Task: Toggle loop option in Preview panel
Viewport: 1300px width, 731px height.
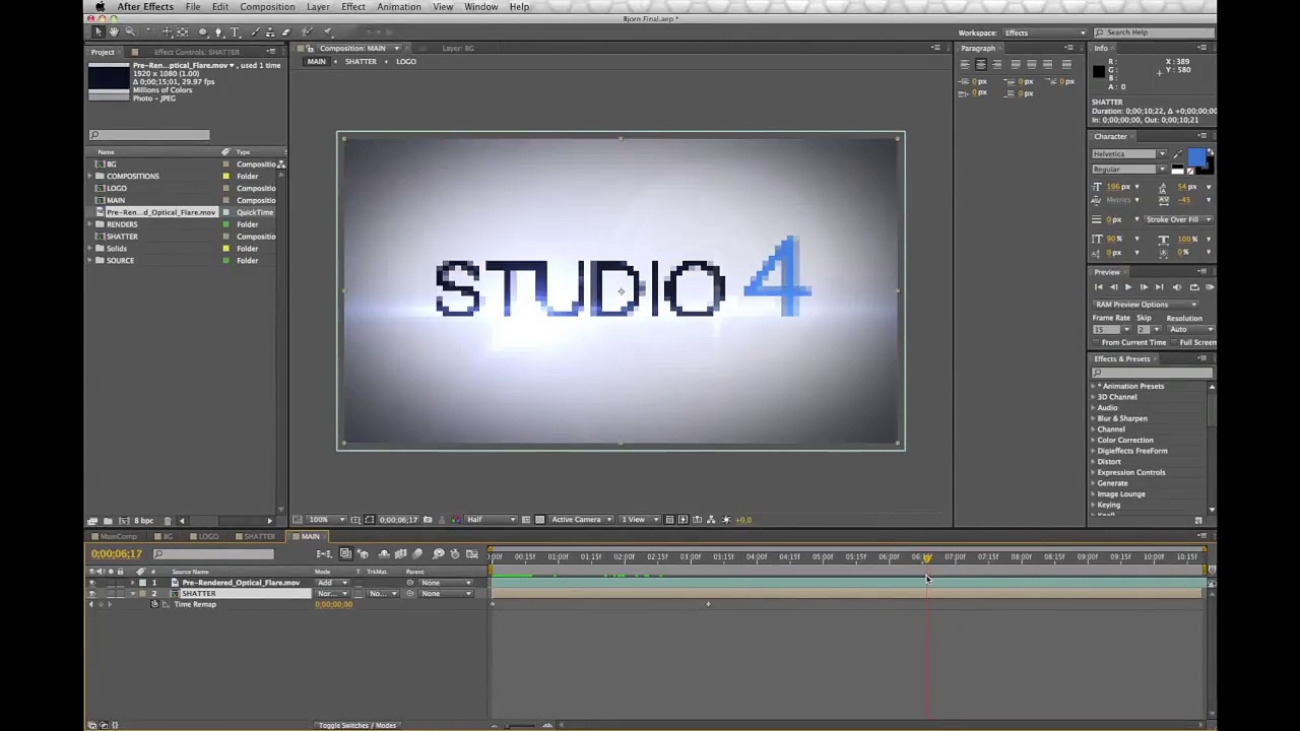Action: coord(1194,287)
